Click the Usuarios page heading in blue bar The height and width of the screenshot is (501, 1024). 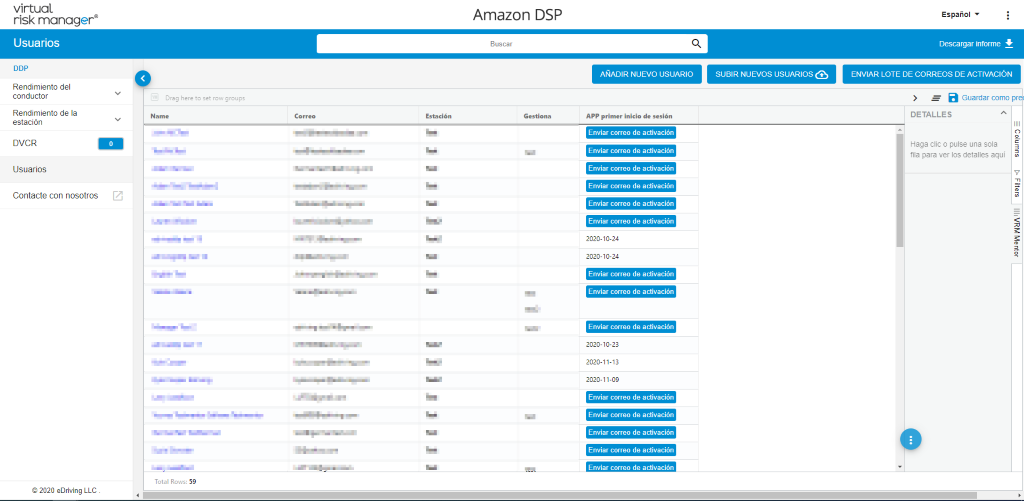click(37, 43)
